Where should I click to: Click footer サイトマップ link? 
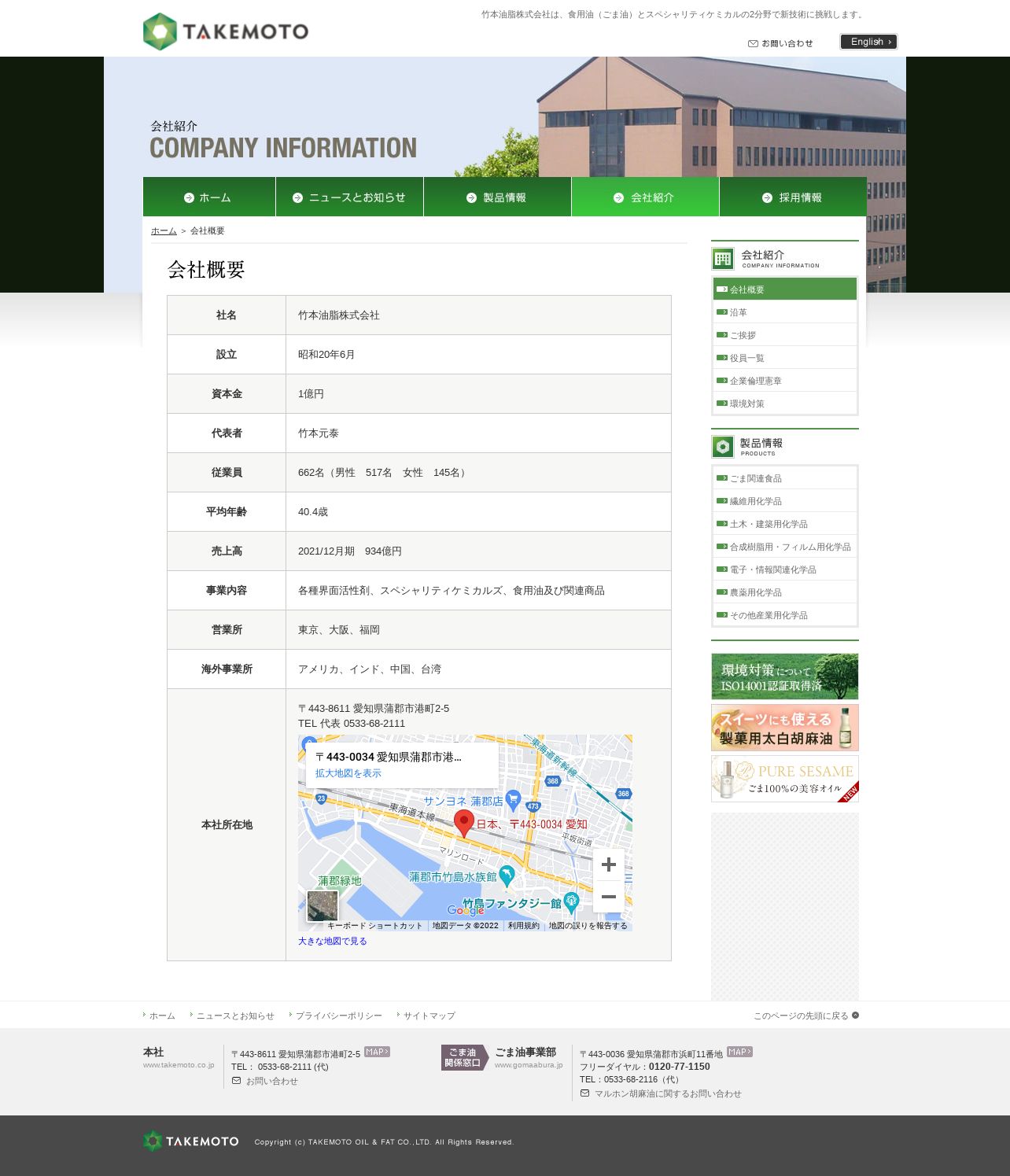tap(429, 1016)
